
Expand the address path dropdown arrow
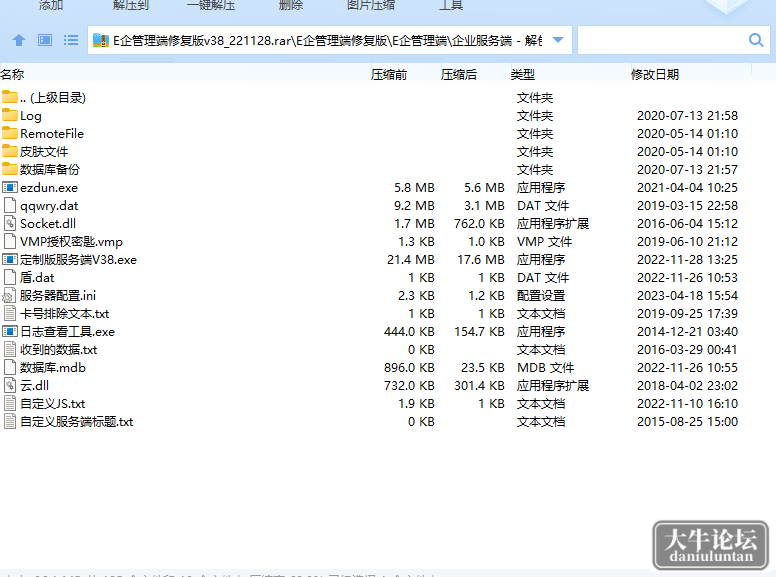(x=558, y=40)
